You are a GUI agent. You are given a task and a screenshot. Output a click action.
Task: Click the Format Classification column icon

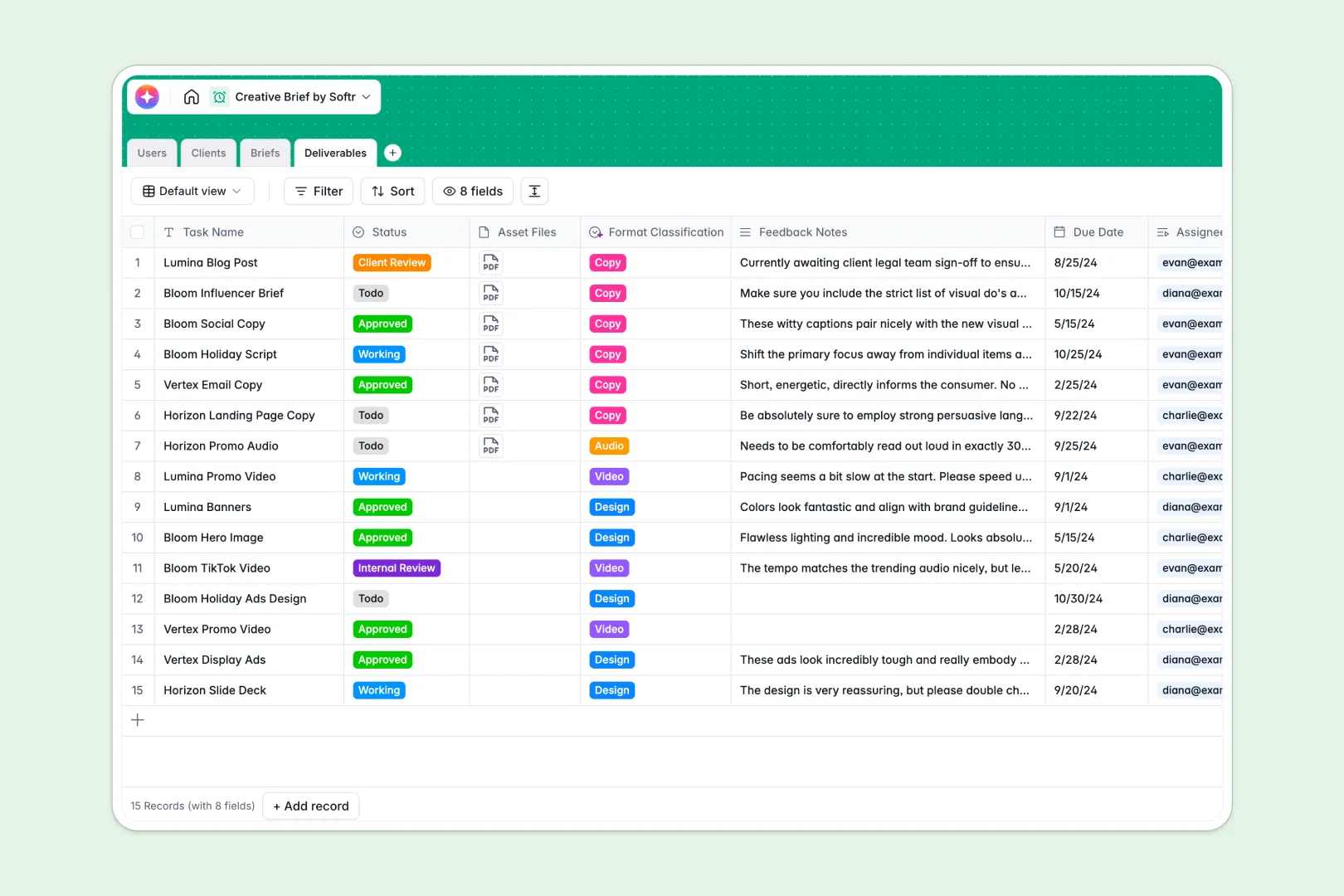pos(596,232)
